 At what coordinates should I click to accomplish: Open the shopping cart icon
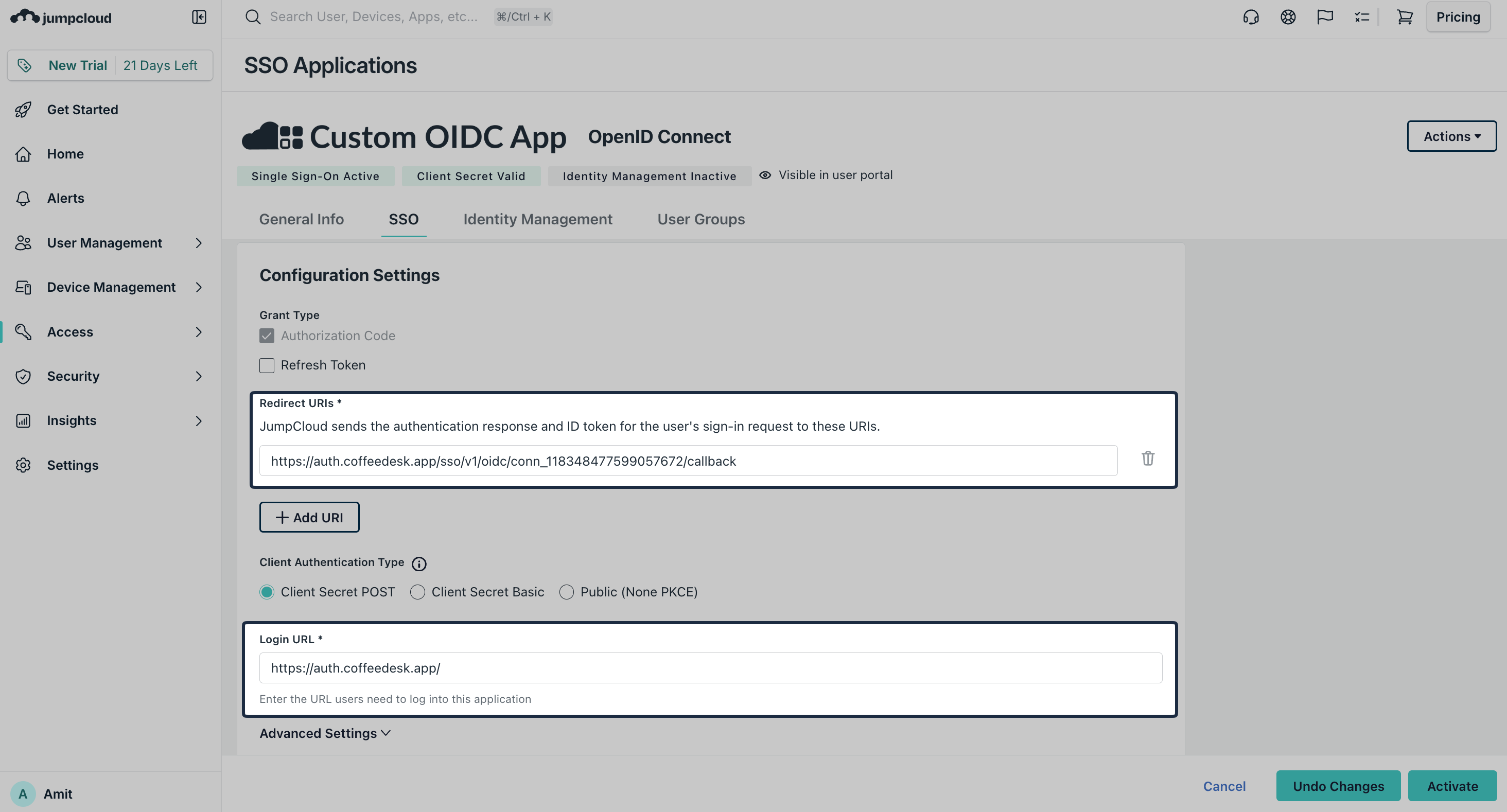point(1405,16)
